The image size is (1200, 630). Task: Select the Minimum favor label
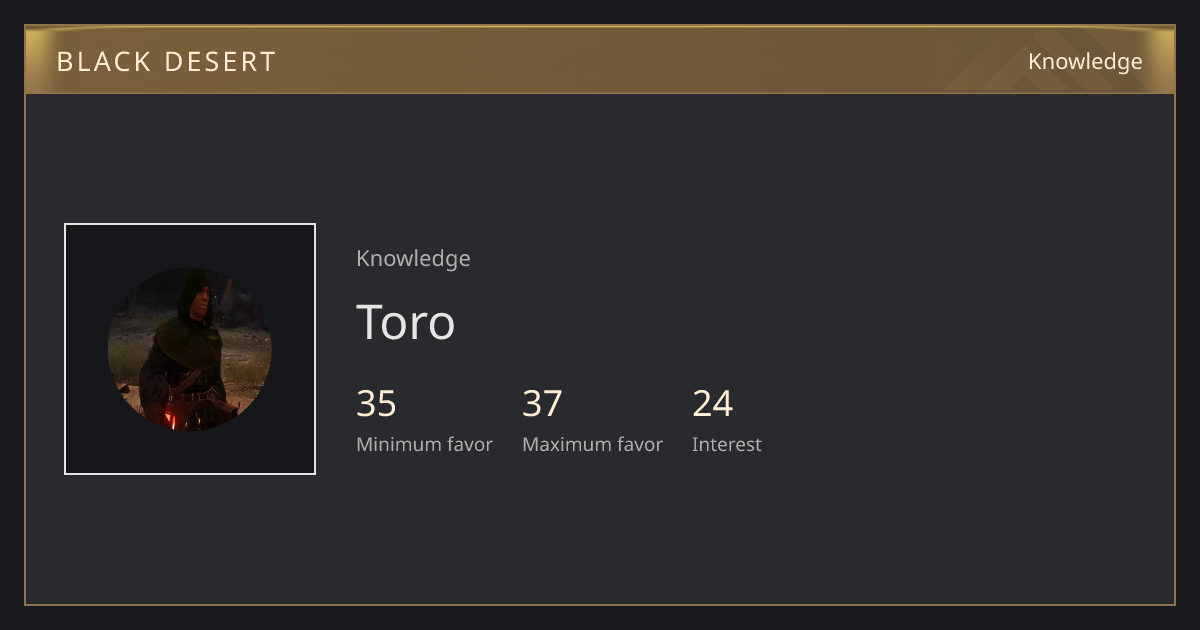(x=424, y=445)
